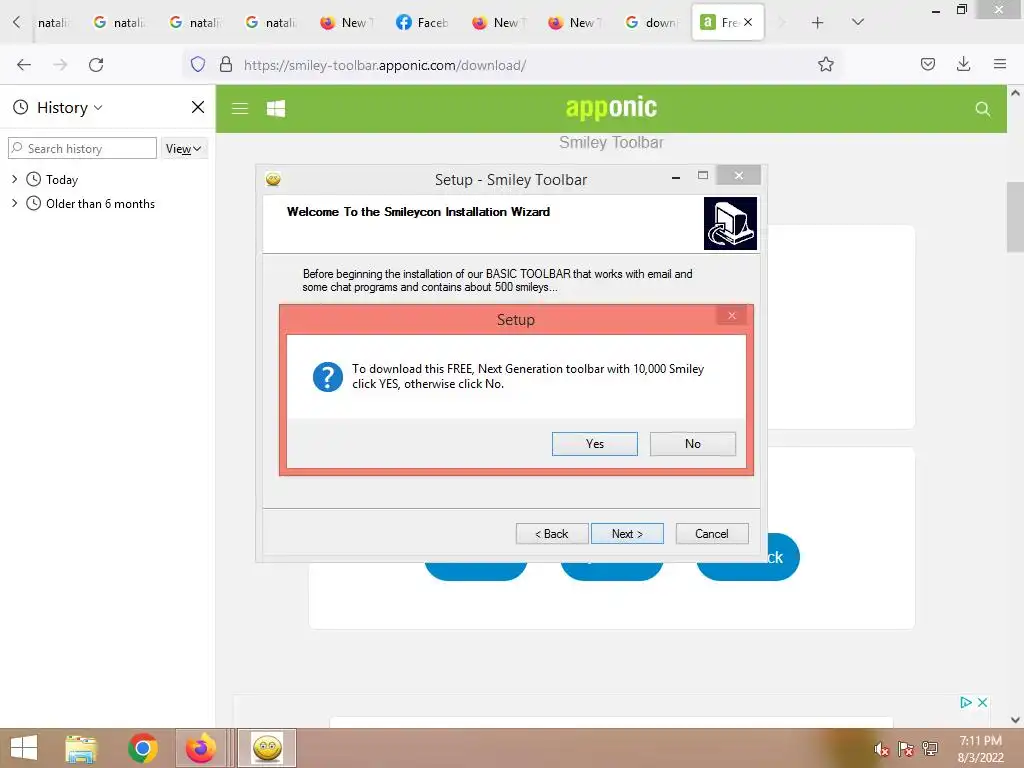Screen dimensions: 1024x768
Task: Go forward one page in the browser
Action: tap(60, 65)
